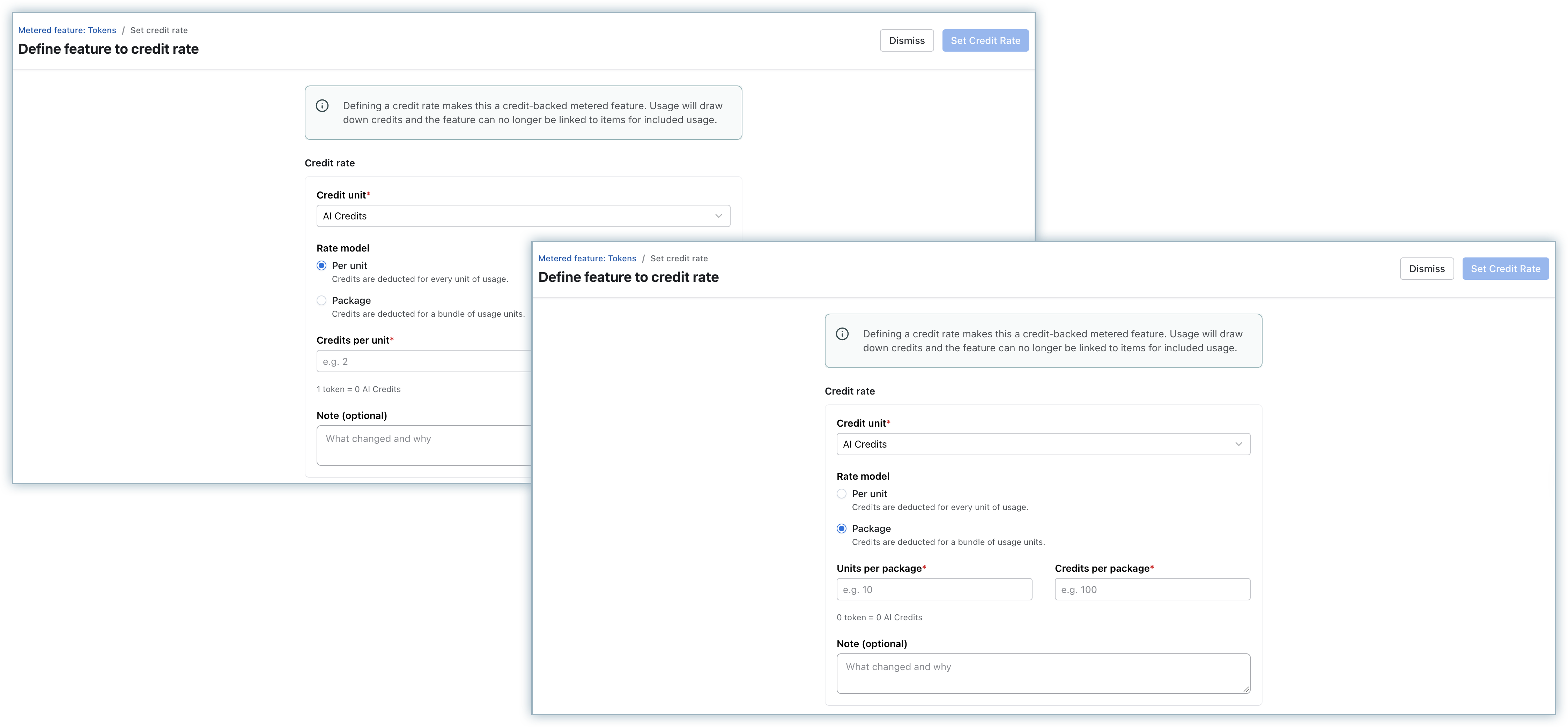Select Package radio in the back window
Image resolution: width=1568 pixels, height=727 pixels.
point(321,301)
